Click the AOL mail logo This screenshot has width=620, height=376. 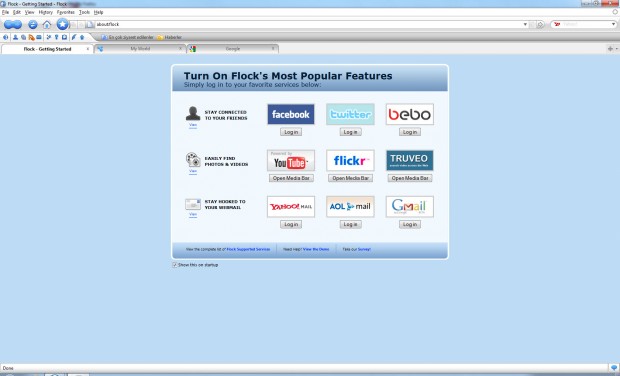click(350, 206)
